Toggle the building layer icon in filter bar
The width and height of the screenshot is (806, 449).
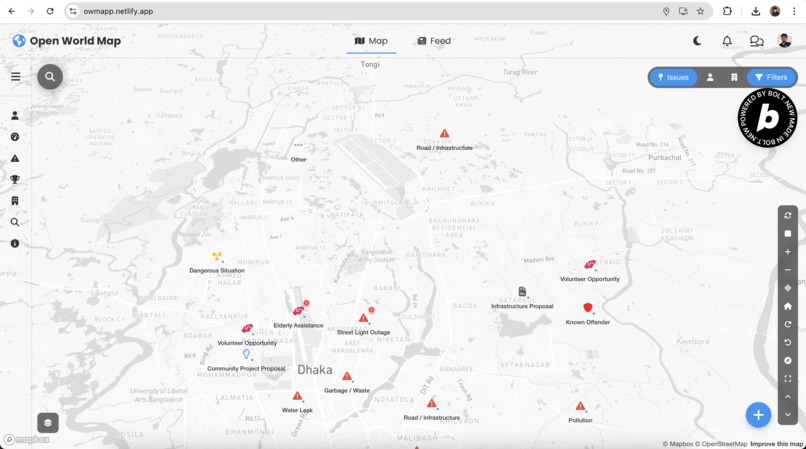point(734,77)
